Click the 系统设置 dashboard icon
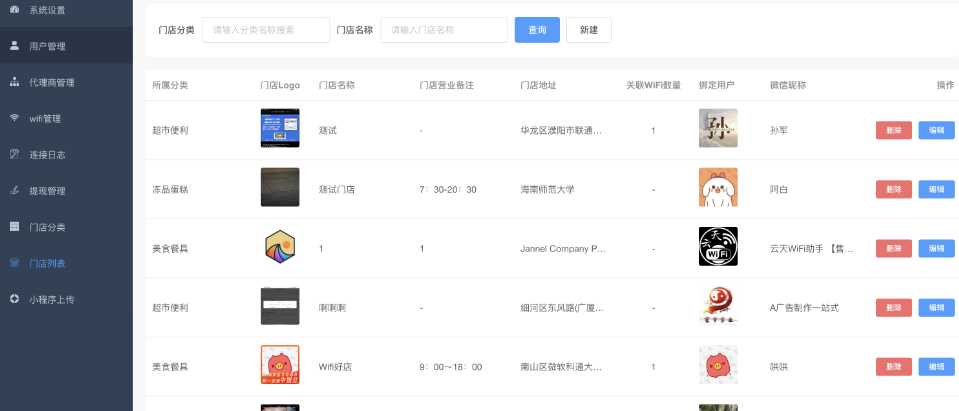 point(15,10)
